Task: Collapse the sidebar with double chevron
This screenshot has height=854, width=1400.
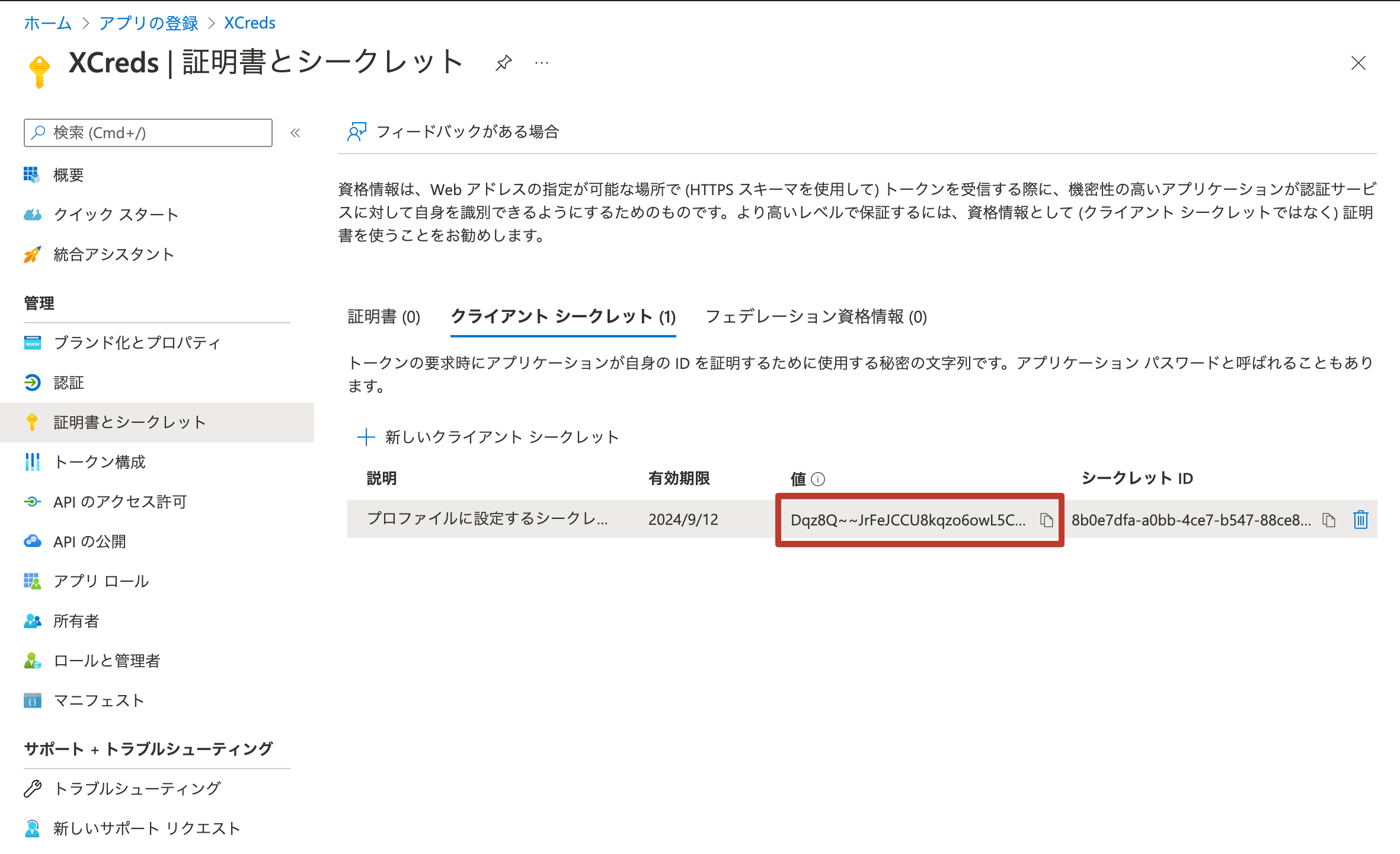Action: (x=295, y=133)
